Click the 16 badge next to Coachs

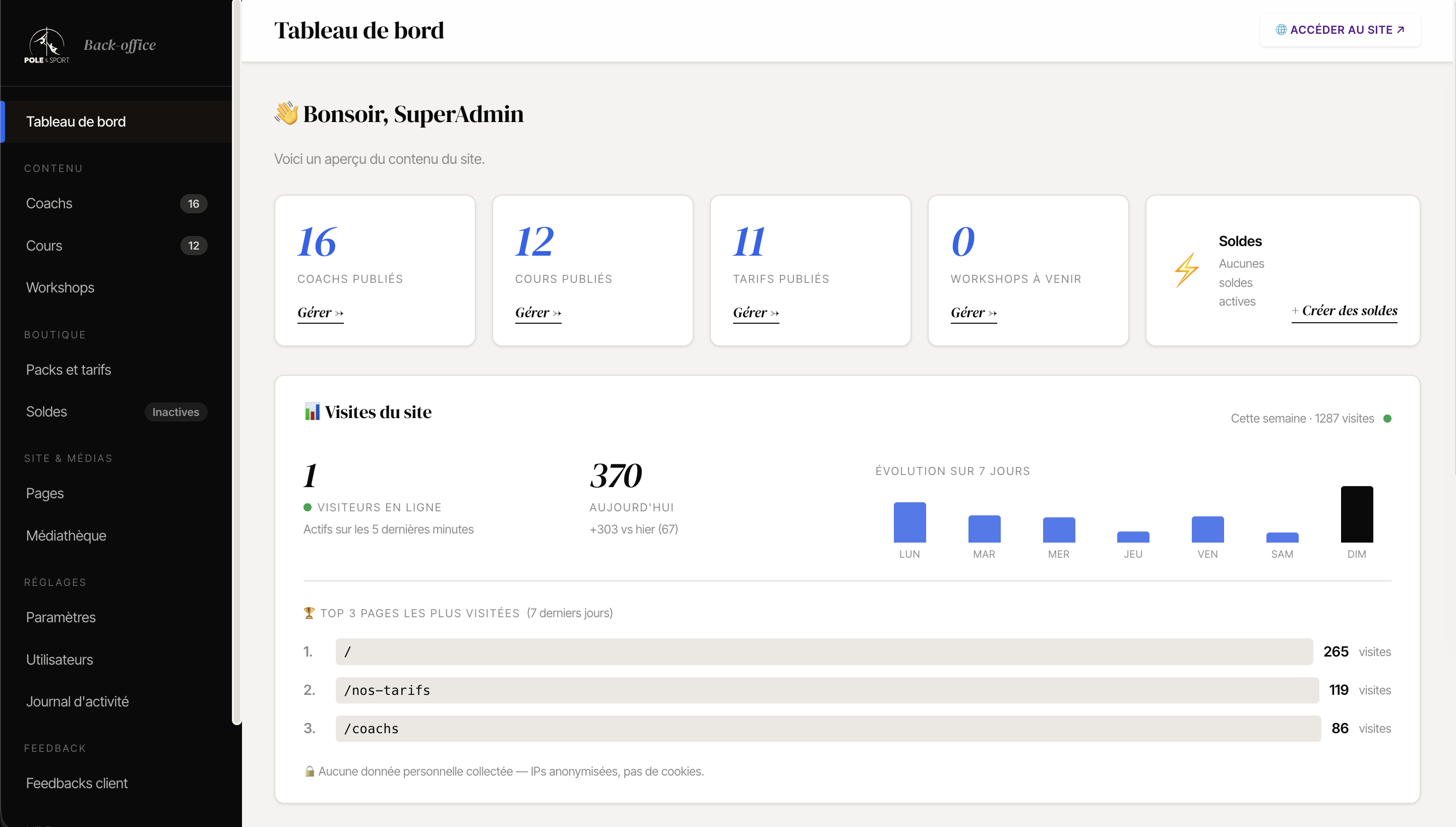pyautogui.click(x=194, y=204)
